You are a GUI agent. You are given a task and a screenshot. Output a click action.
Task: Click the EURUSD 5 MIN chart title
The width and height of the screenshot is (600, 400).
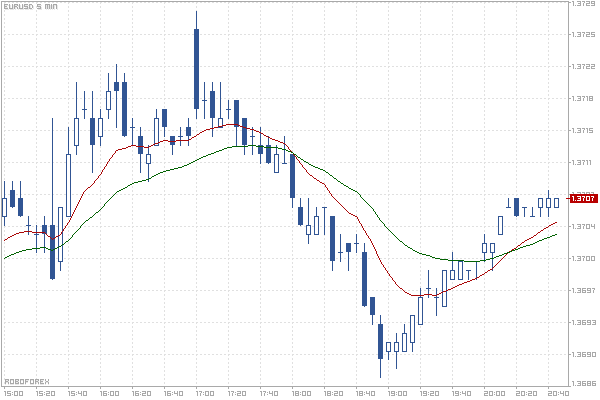[28, 7]
